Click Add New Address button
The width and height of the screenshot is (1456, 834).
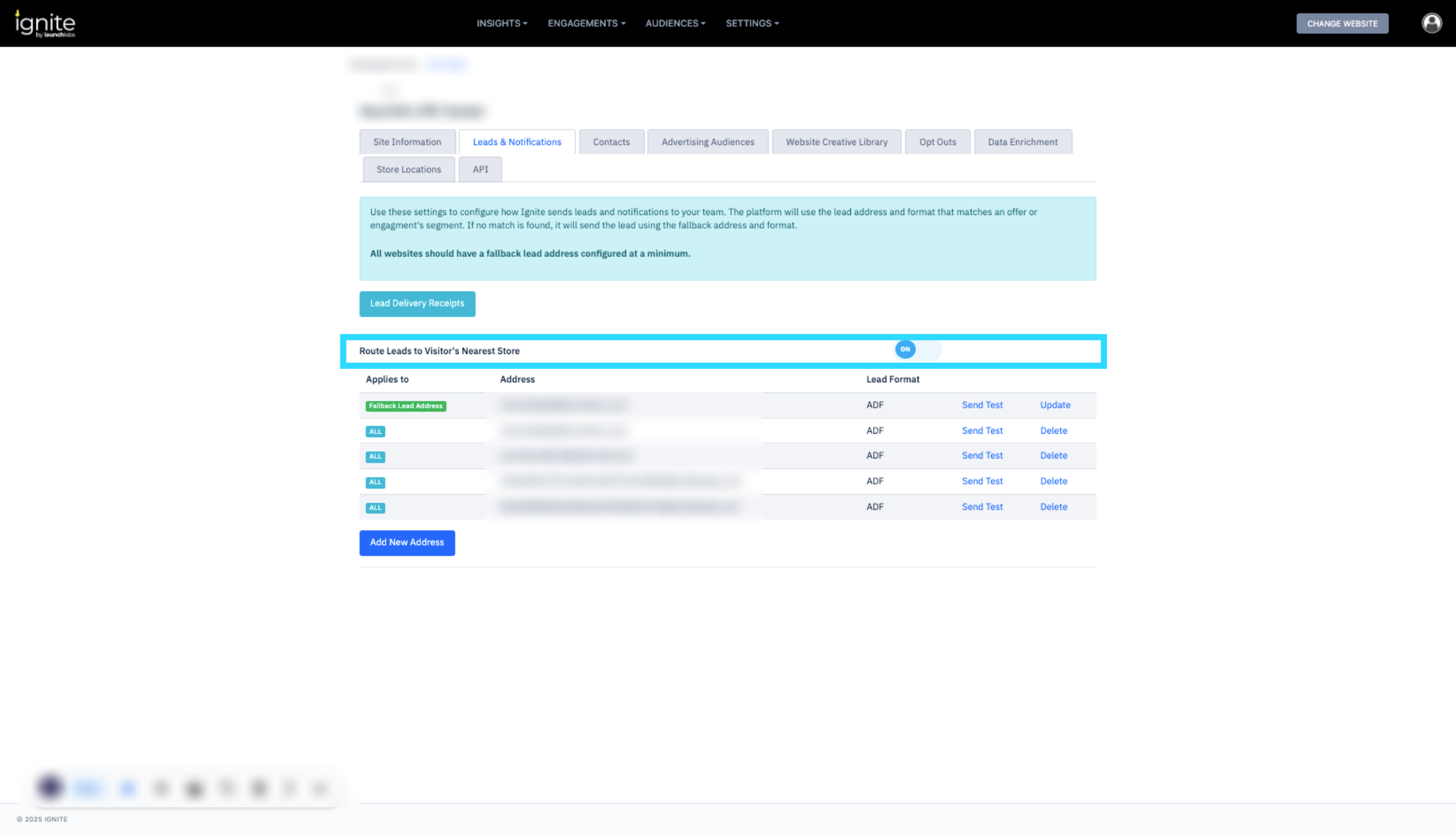[x=407, y=542]
